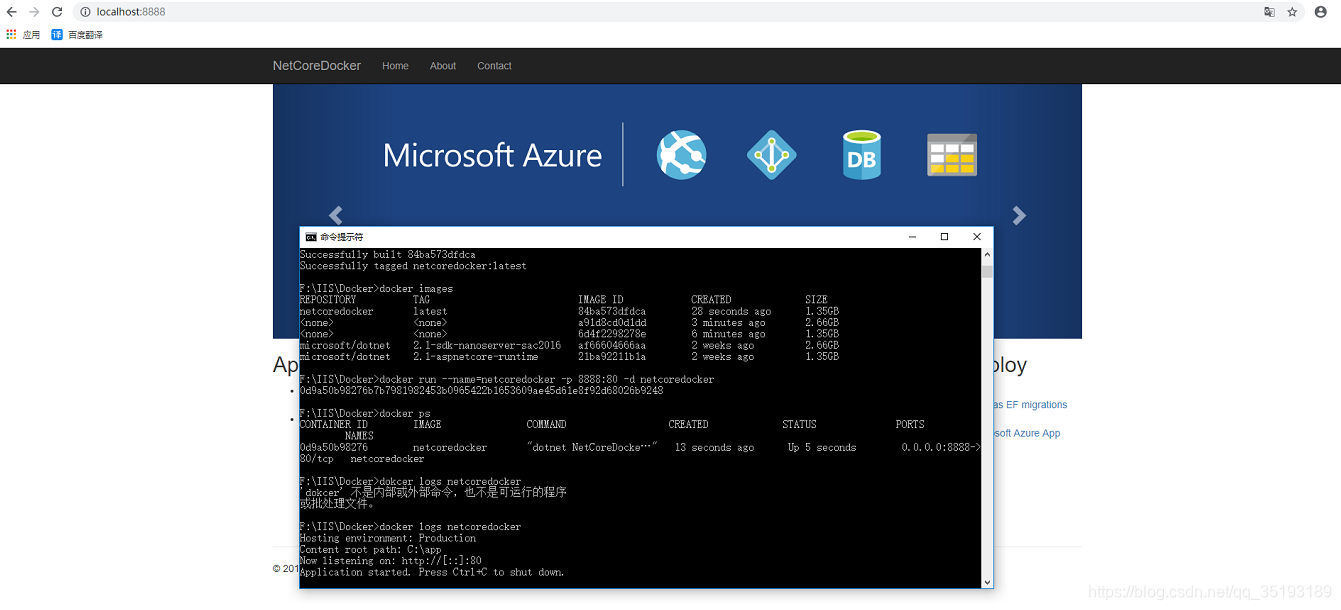Click the 'docker logs netcoredocker' command
The width and height of the screenshot is (1341, 610).
410,527
